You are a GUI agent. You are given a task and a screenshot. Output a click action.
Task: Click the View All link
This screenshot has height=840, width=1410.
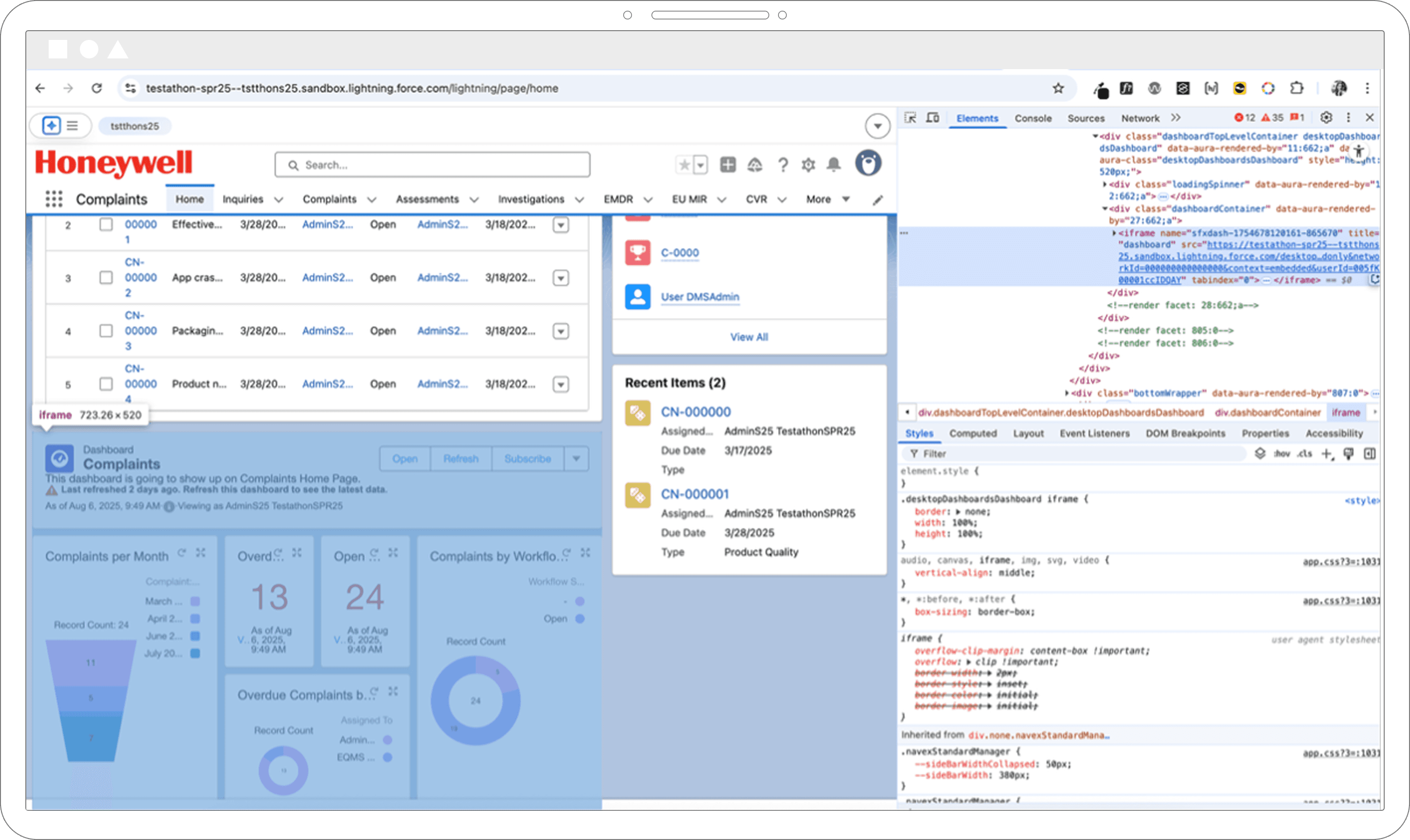(749, 337)
